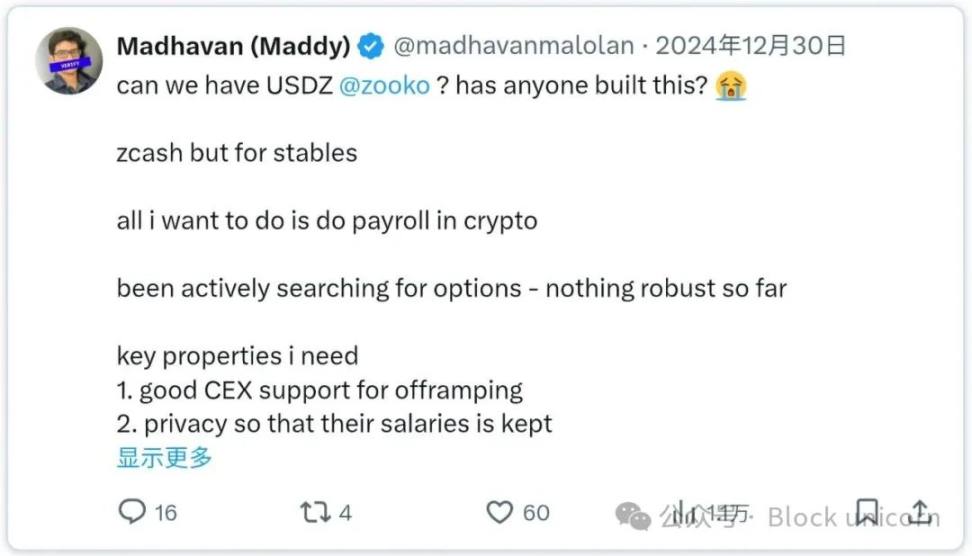Open Madhavan's profile picture
The height and width of the screenshot is (556, 972).
coord(69,61)
